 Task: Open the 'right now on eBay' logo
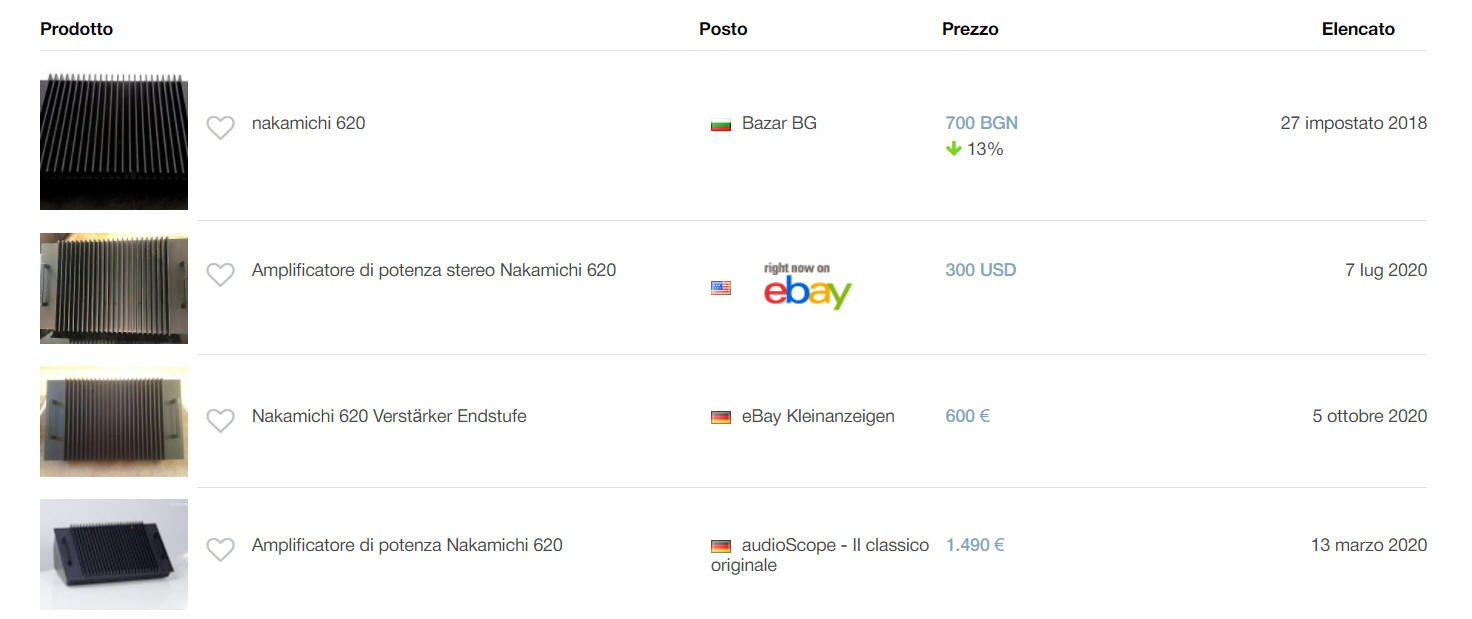click(807, 286)
